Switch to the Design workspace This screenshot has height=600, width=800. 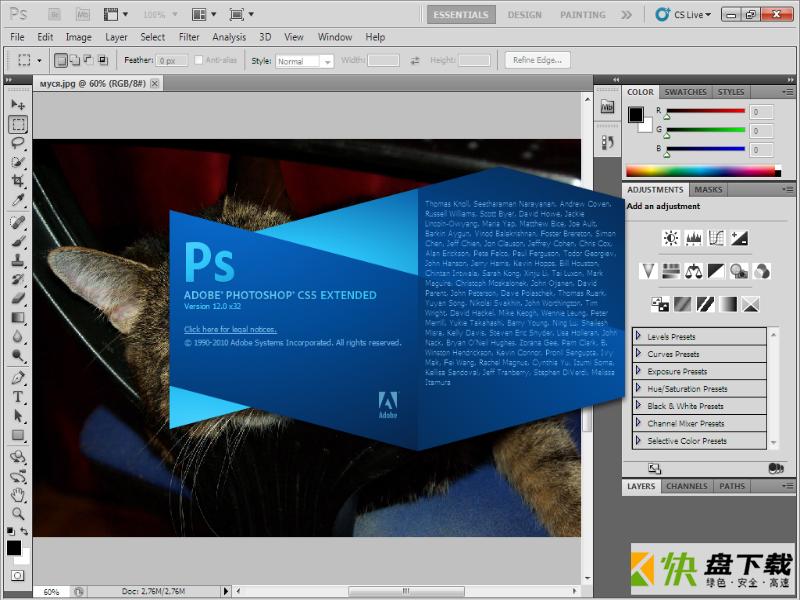[x=524, y=15]
